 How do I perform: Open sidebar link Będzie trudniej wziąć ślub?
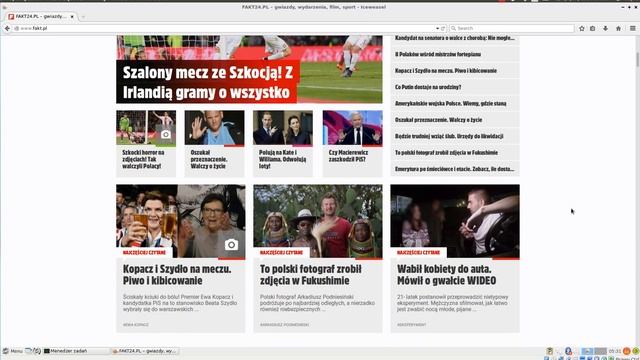[449, 136]
